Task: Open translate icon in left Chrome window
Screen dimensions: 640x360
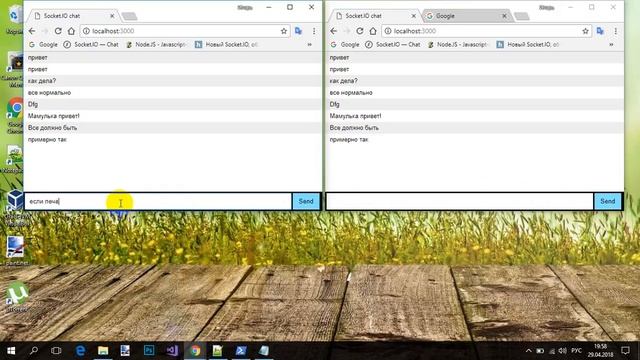Action: point(298,31)
